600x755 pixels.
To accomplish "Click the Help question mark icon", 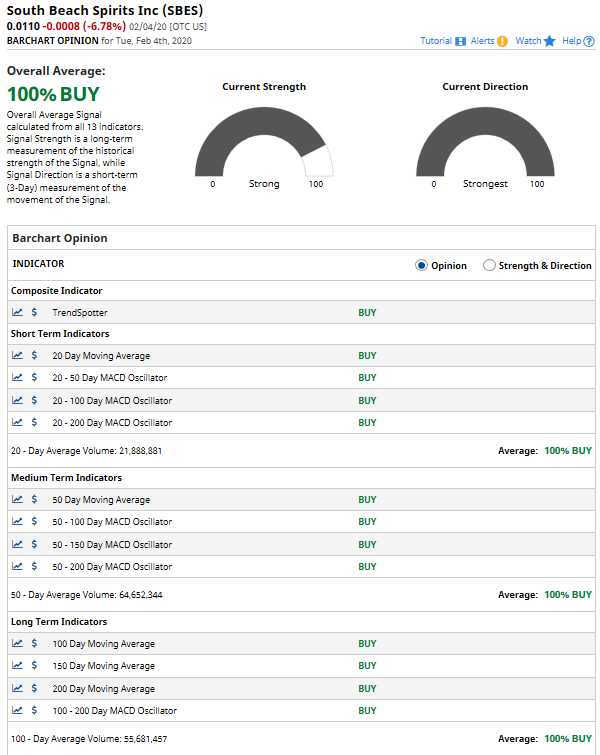I will pyautogui.click(x=588, y=41).
